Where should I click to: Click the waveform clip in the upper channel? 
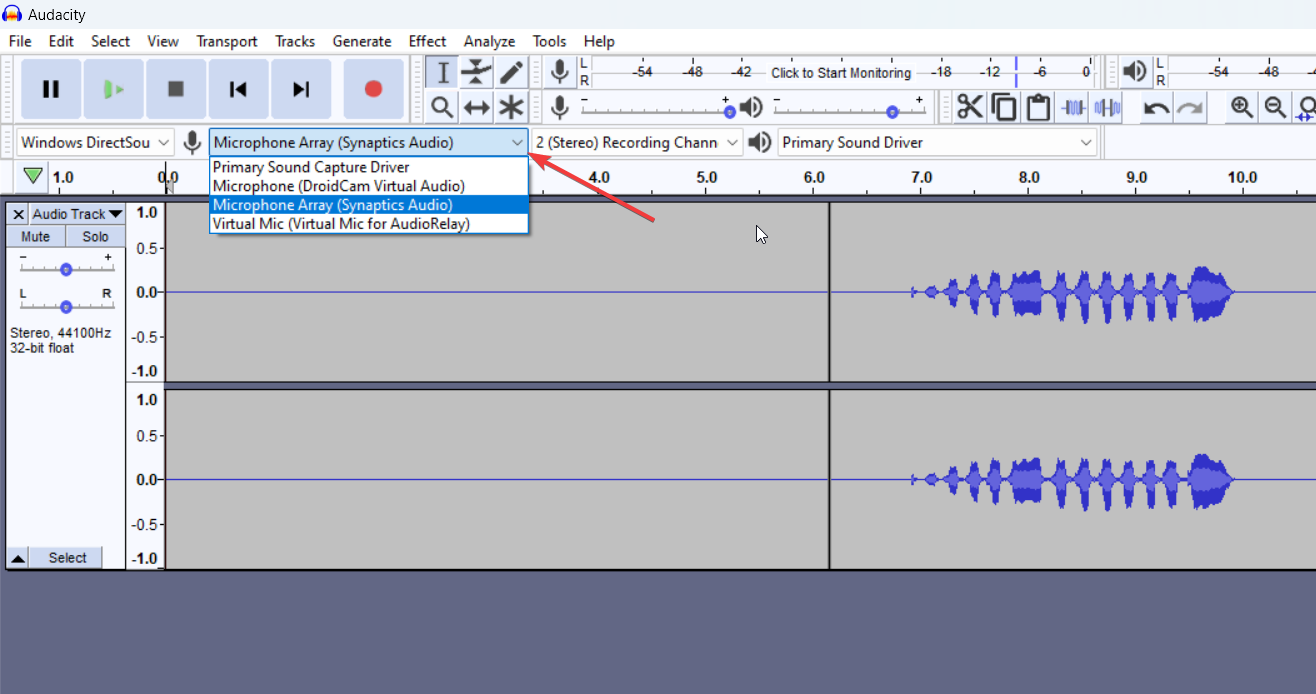1073,292
